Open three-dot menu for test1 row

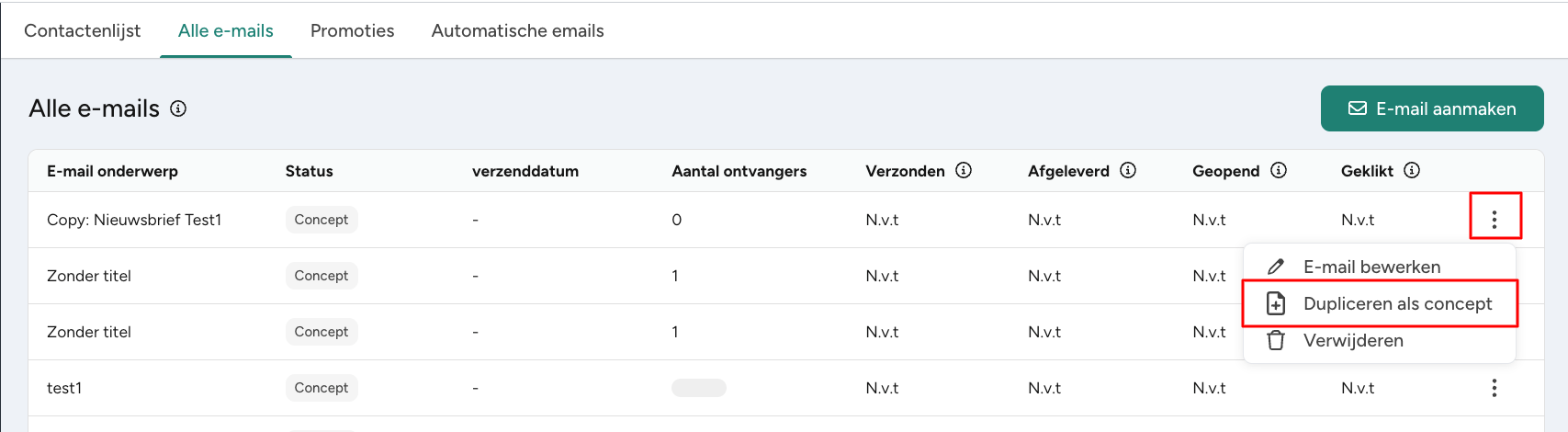[1495, 388]
